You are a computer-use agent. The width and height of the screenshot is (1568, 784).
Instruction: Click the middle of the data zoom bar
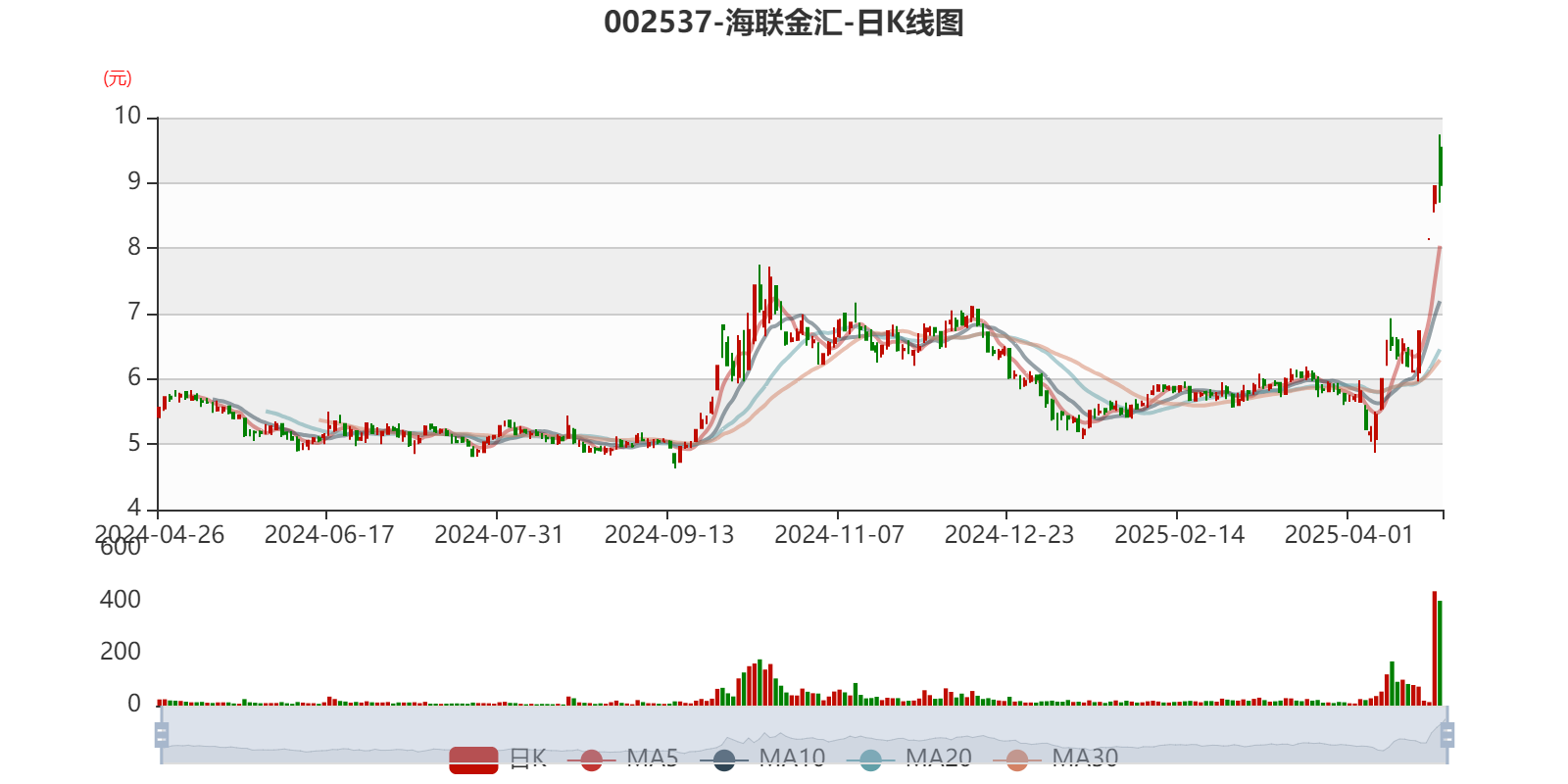(x=804, y=734)
